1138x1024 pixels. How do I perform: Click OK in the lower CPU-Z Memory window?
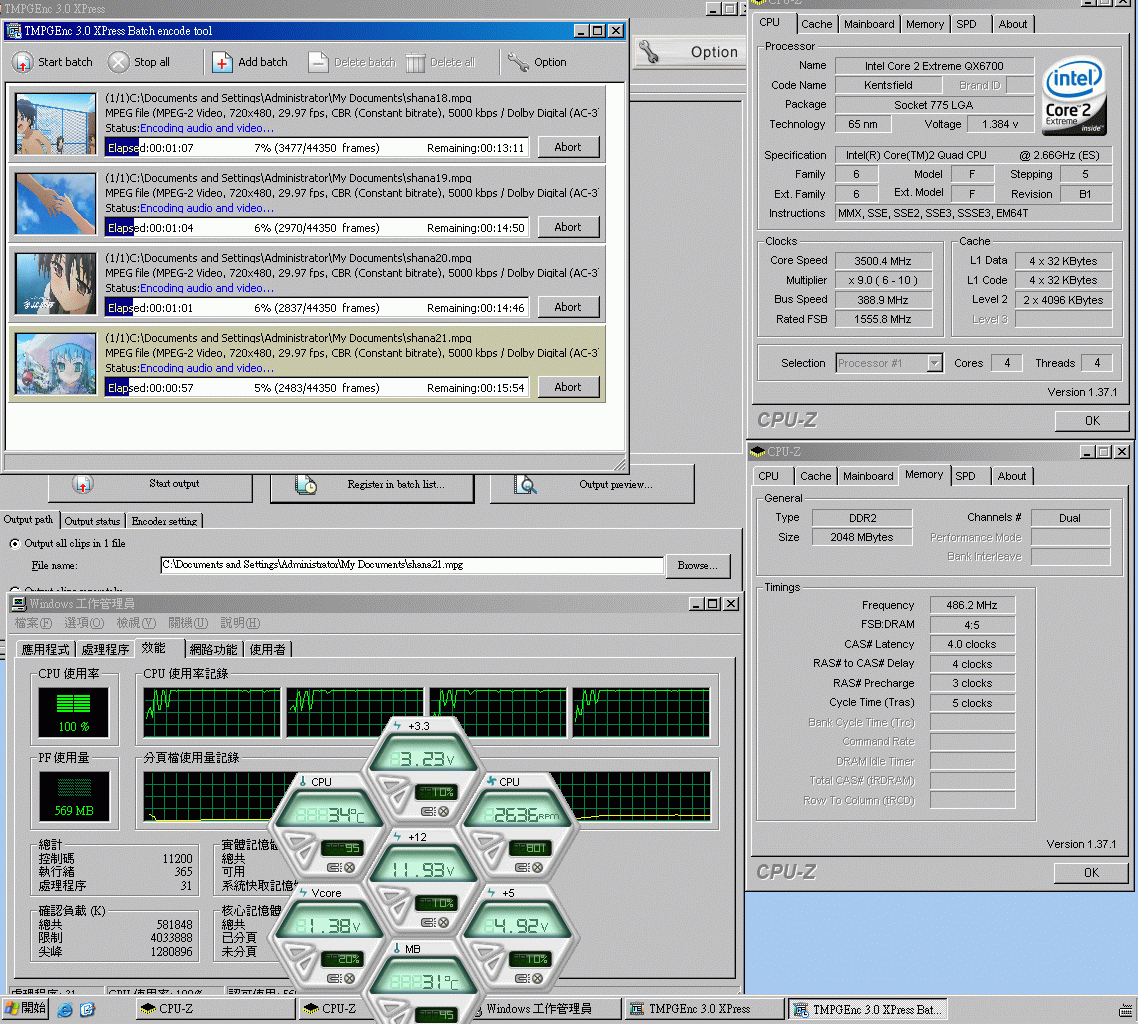(1091, 873)
